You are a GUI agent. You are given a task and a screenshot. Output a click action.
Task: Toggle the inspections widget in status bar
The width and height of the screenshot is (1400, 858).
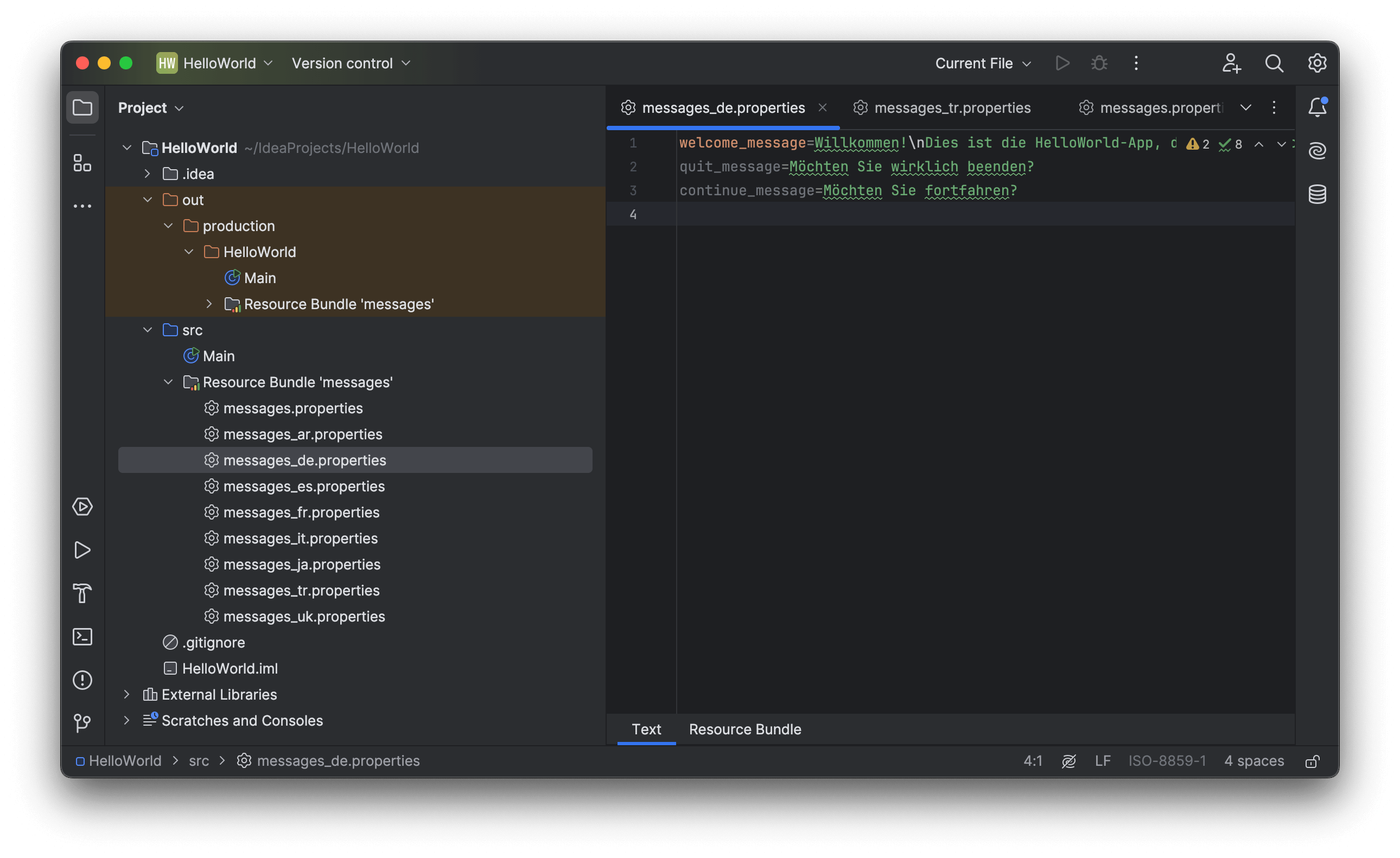[x=1069, y=761]
